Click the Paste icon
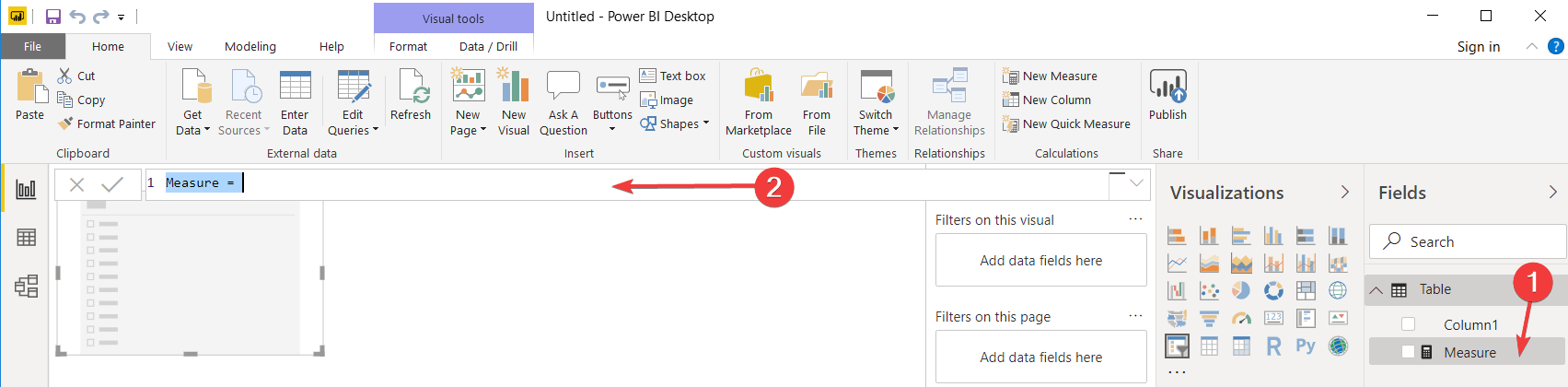 coord(30,87)
